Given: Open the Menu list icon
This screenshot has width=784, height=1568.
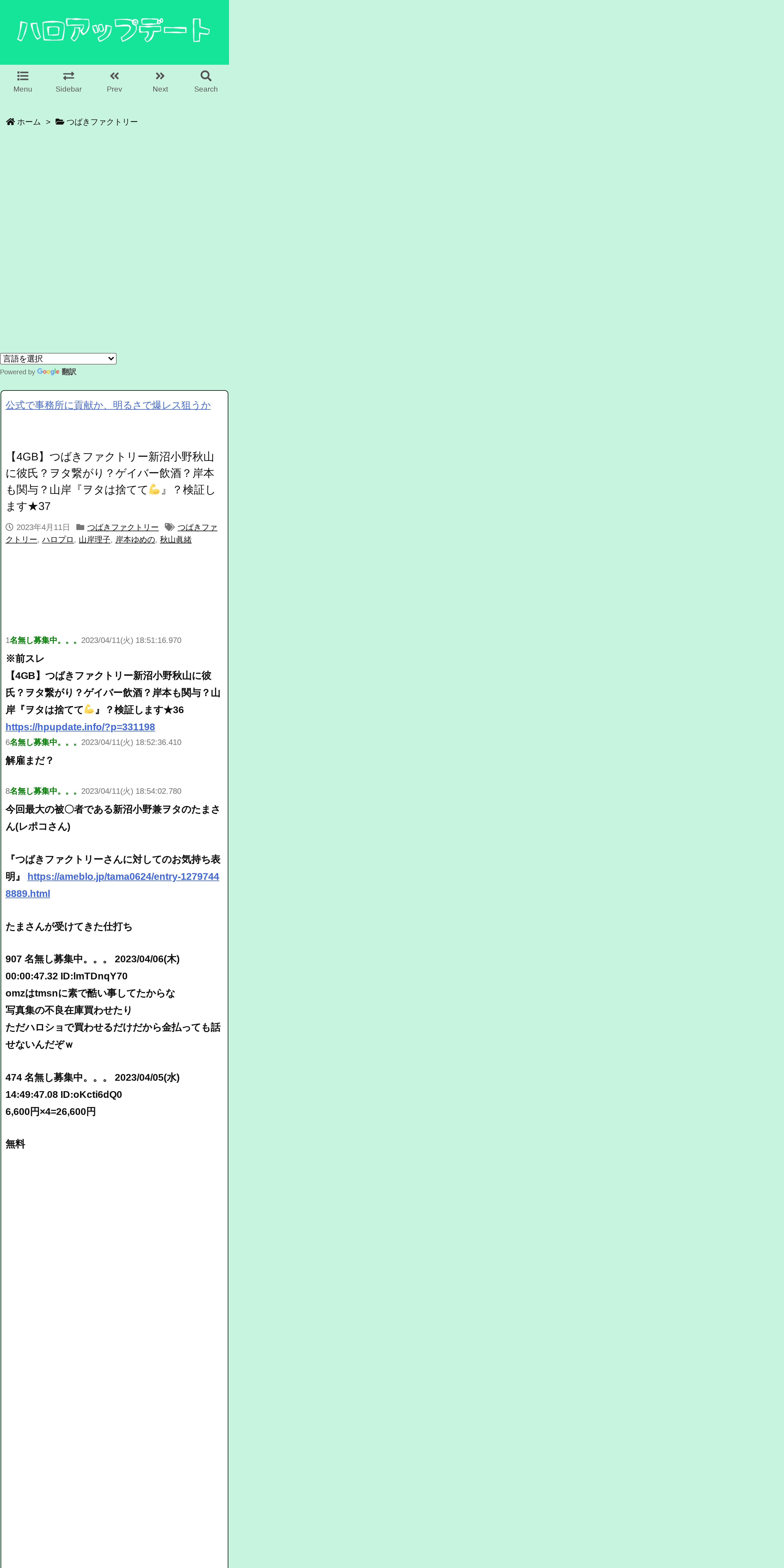Looking at the screenshot, I should [x=23, y=76].
